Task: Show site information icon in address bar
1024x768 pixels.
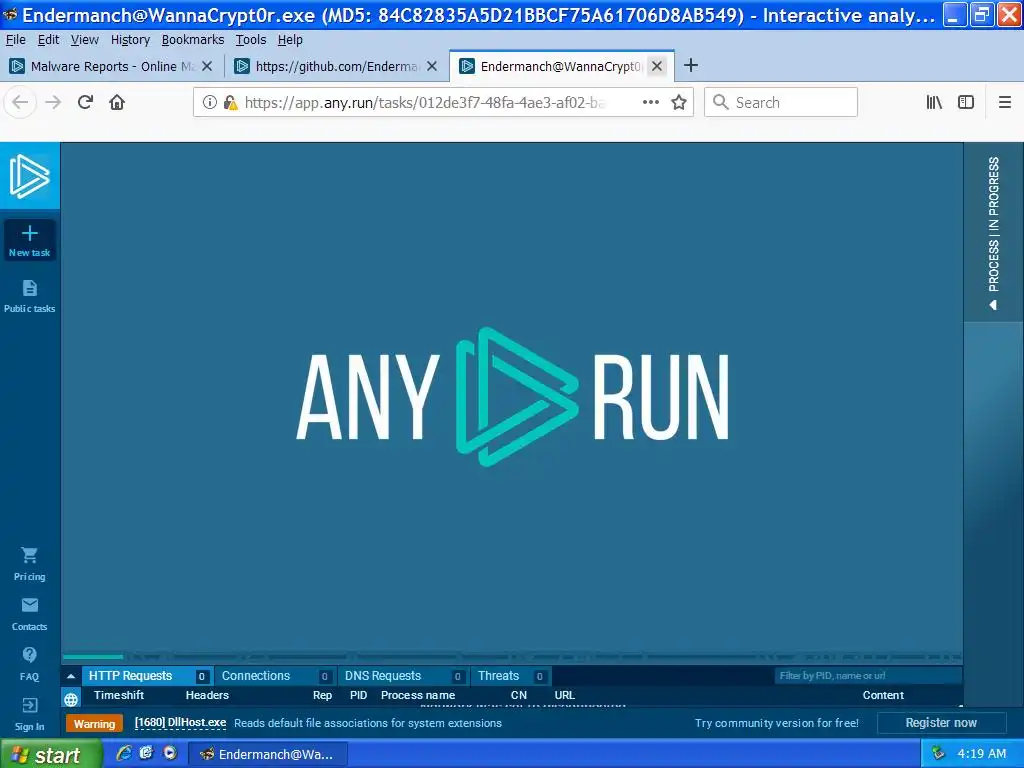Action: (209, 102)
